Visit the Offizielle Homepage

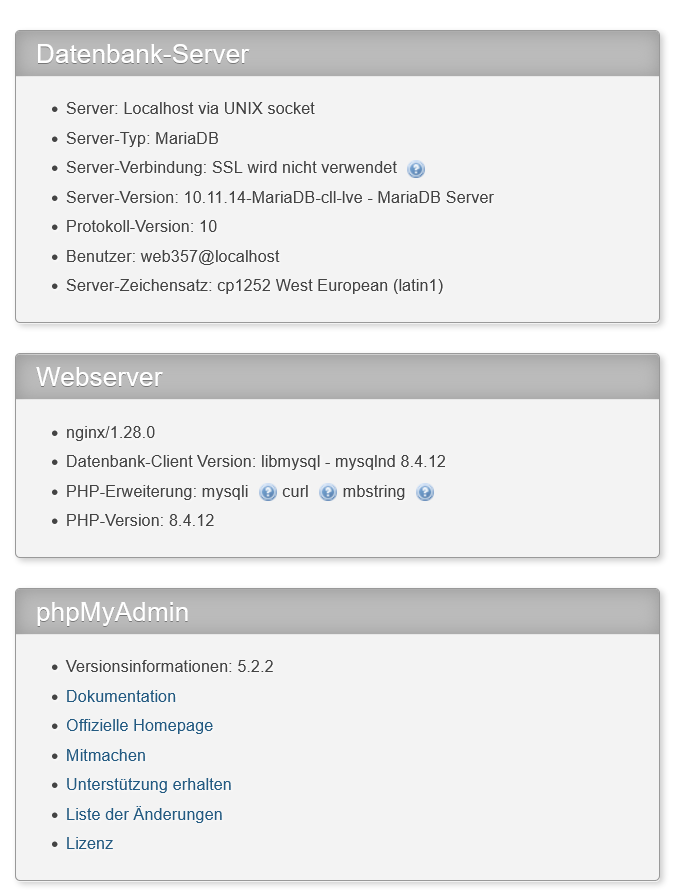tap(139, 725)
